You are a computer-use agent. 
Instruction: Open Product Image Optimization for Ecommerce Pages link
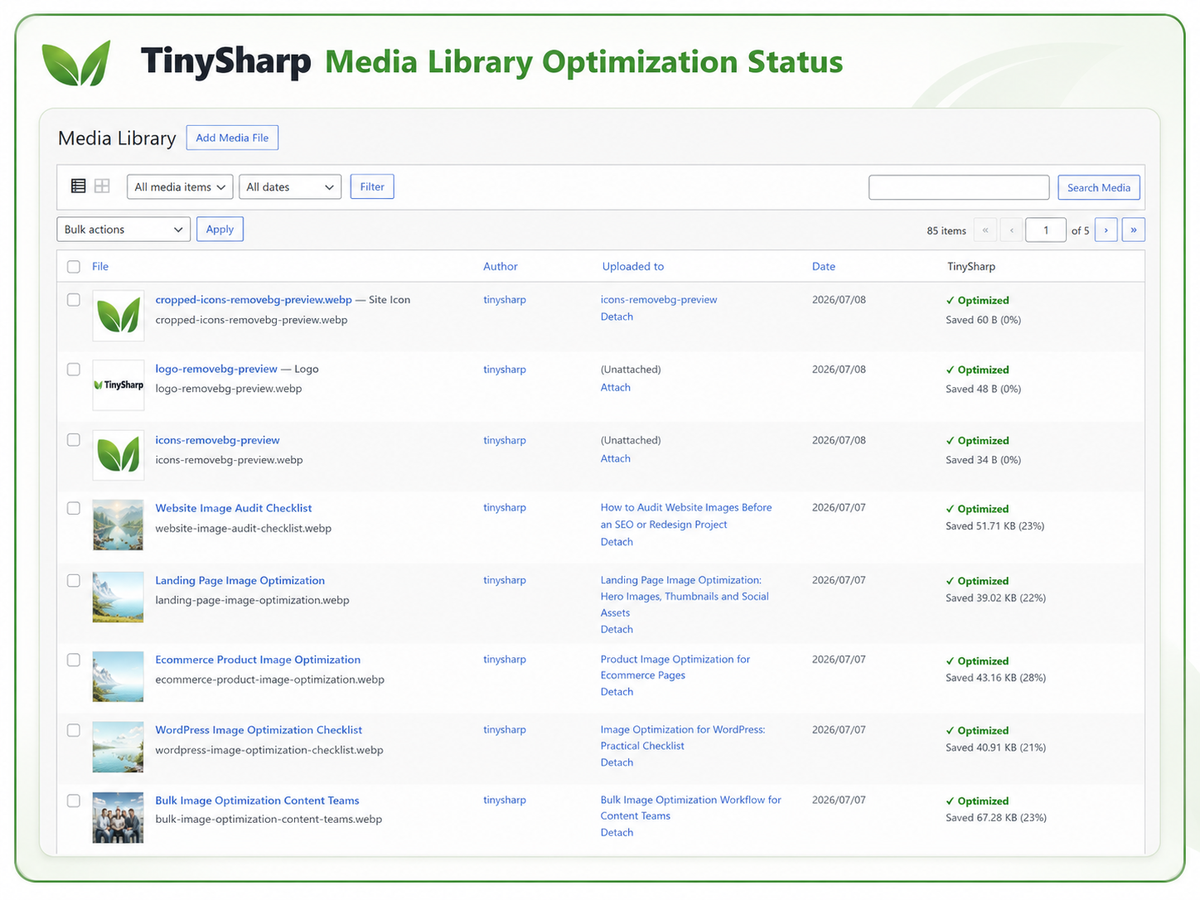pos(675,667)
